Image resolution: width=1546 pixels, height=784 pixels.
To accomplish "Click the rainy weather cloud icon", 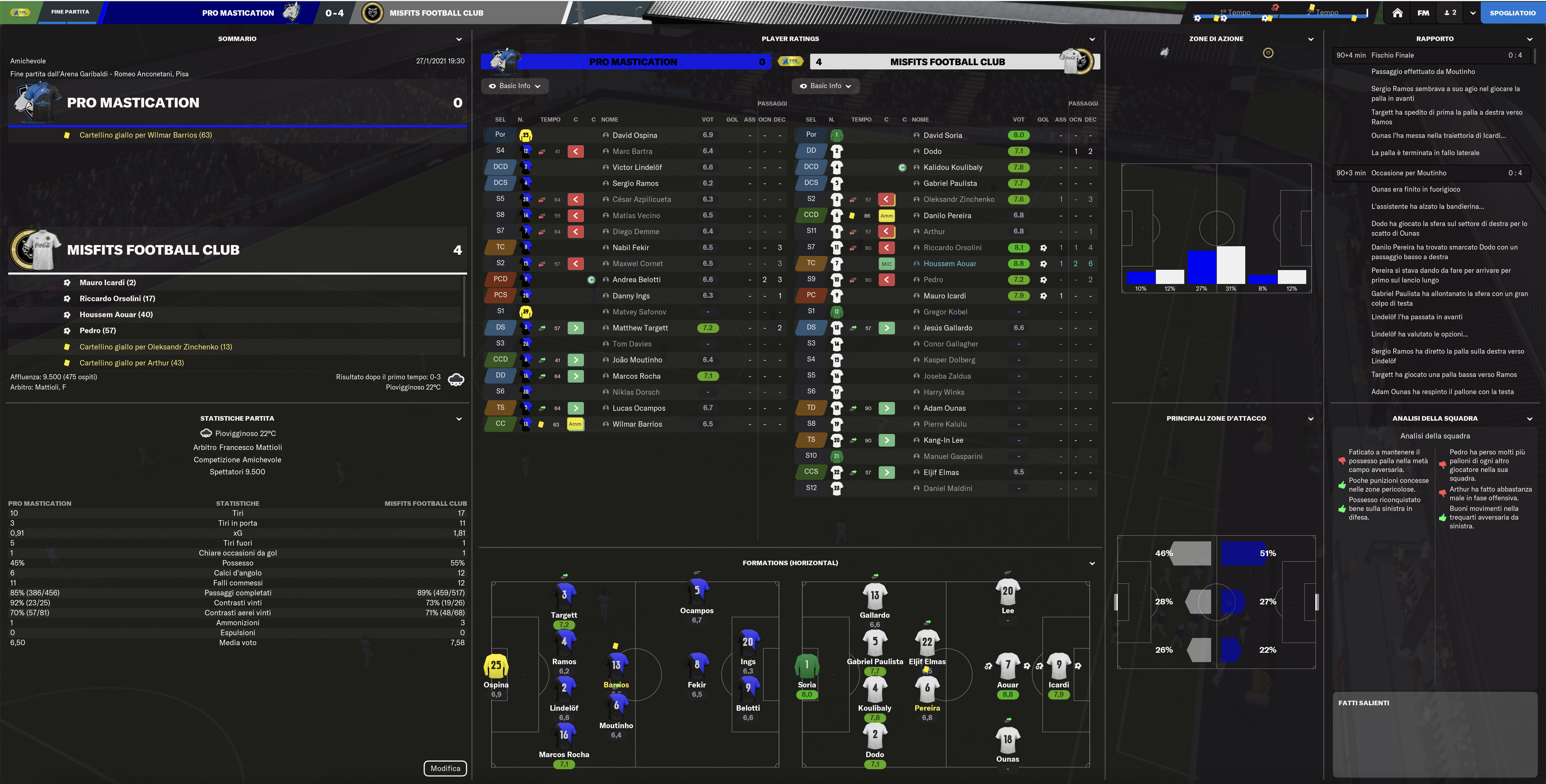I will pyautogui.click(x=456, y=380).
